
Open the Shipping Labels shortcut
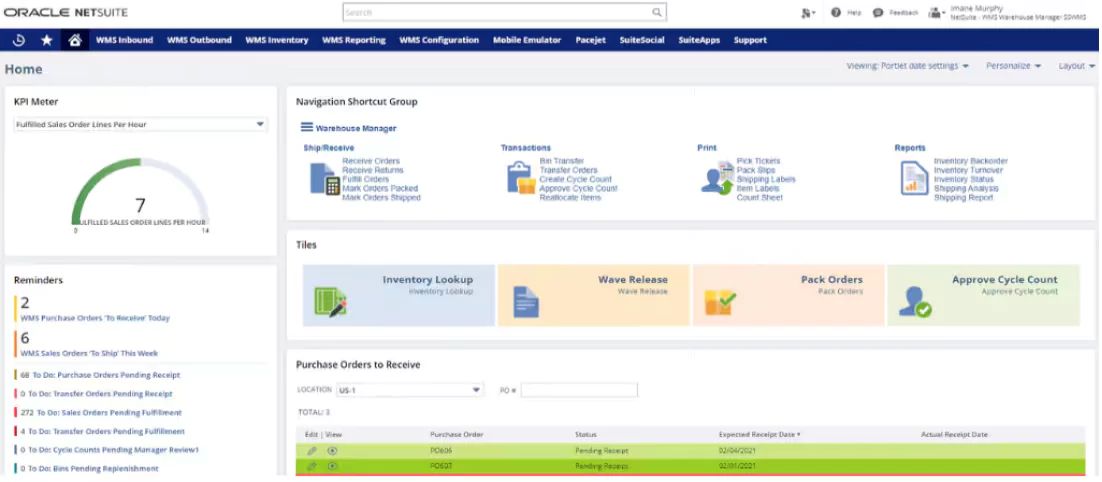tap(766, 179)
